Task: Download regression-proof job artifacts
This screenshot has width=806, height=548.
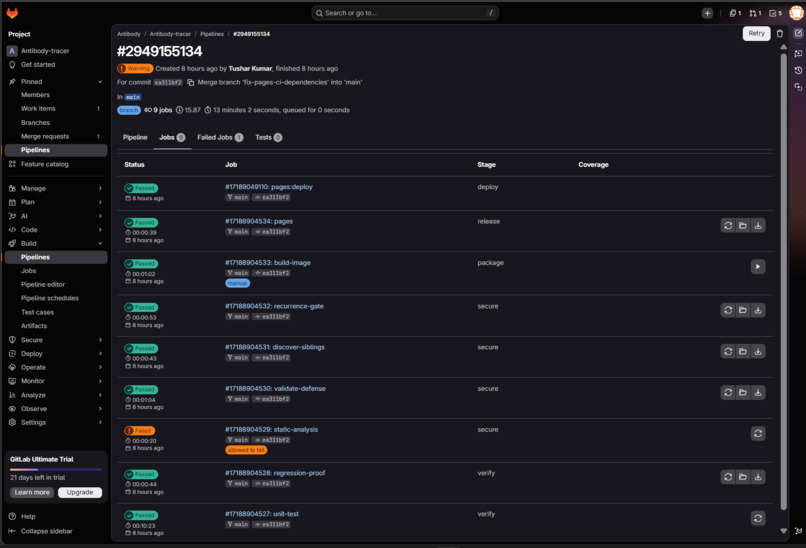Action: tap(758, 477)
